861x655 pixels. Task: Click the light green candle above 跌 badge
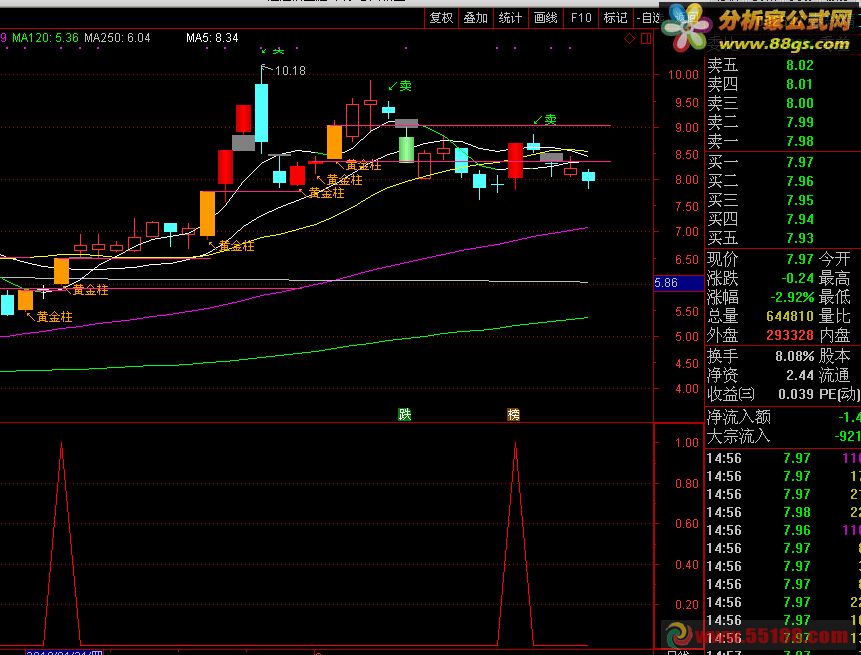coord(406,149)
